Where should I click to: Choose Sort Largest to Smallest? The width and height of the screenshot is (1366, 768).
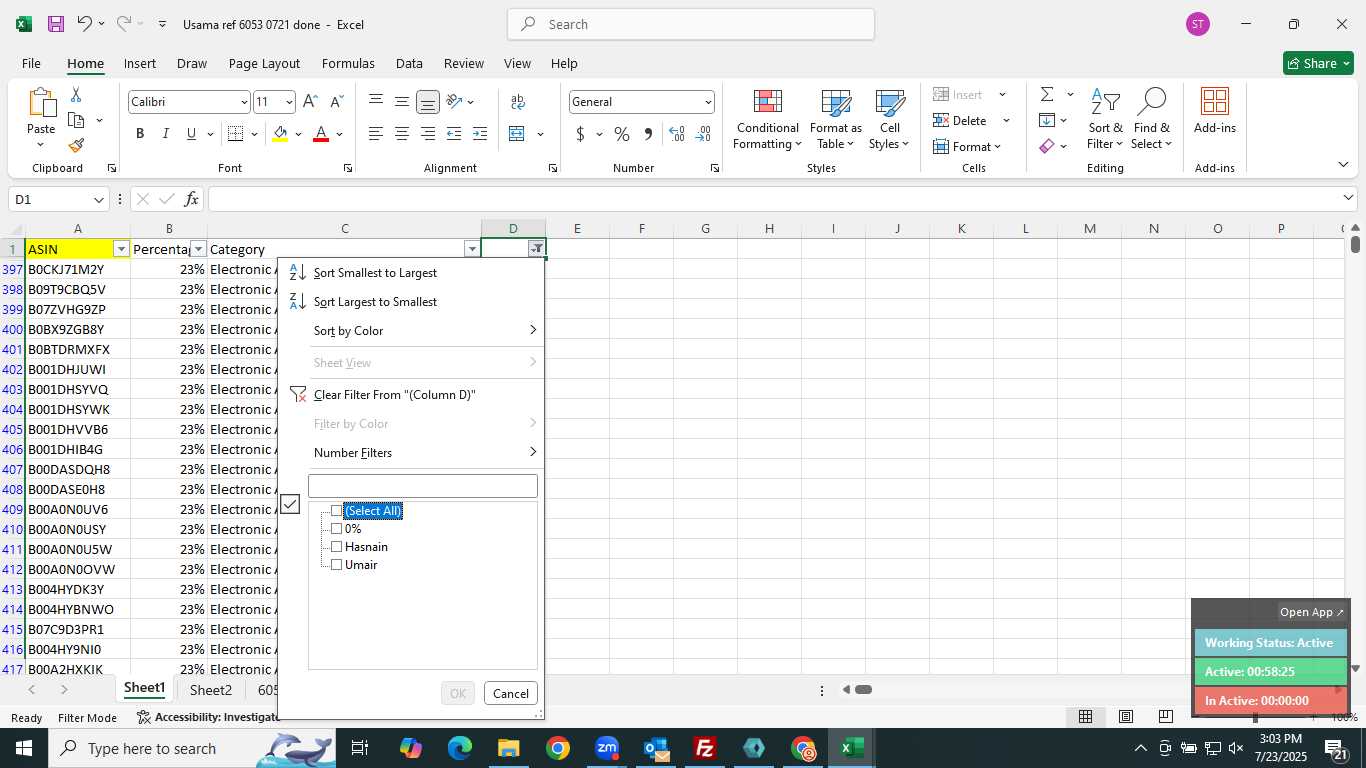point(411,301)
